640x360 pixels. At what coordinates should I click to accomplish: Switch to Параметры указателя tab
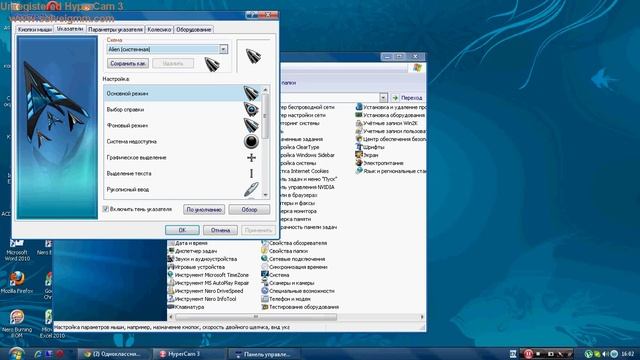[x=116, y=30]
